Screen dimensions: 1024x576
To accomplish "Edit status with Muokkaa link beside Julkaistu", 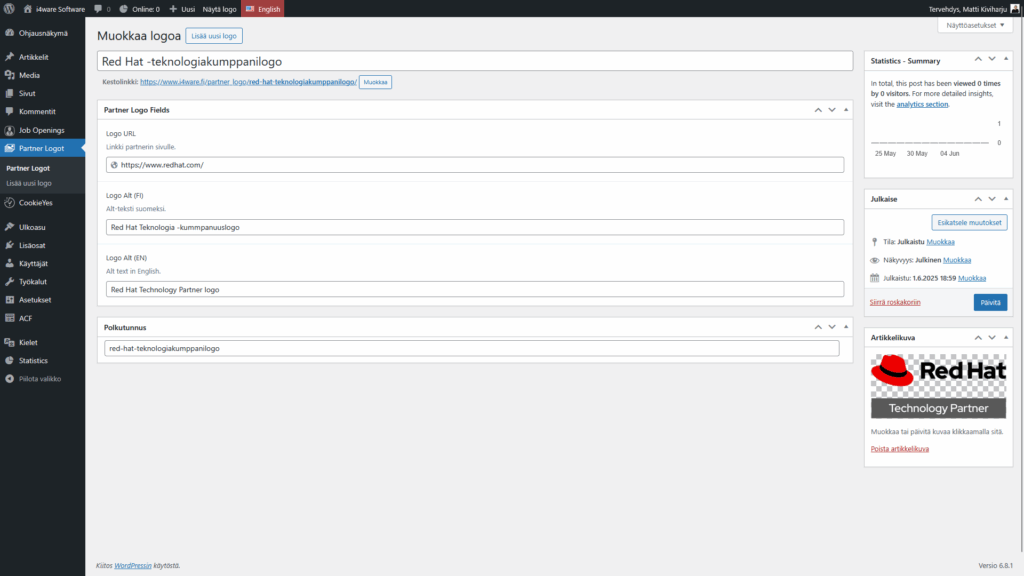I will tap(940, 242).
